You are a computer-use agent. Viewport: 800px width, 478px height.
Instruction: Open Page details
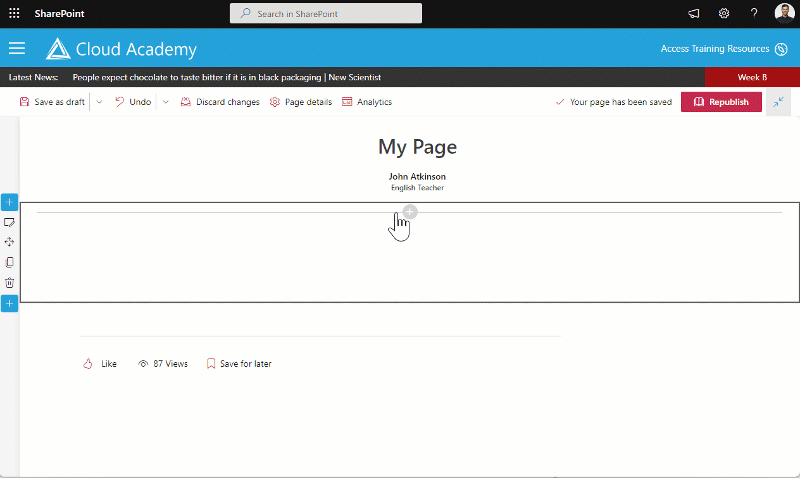point(301,102)
